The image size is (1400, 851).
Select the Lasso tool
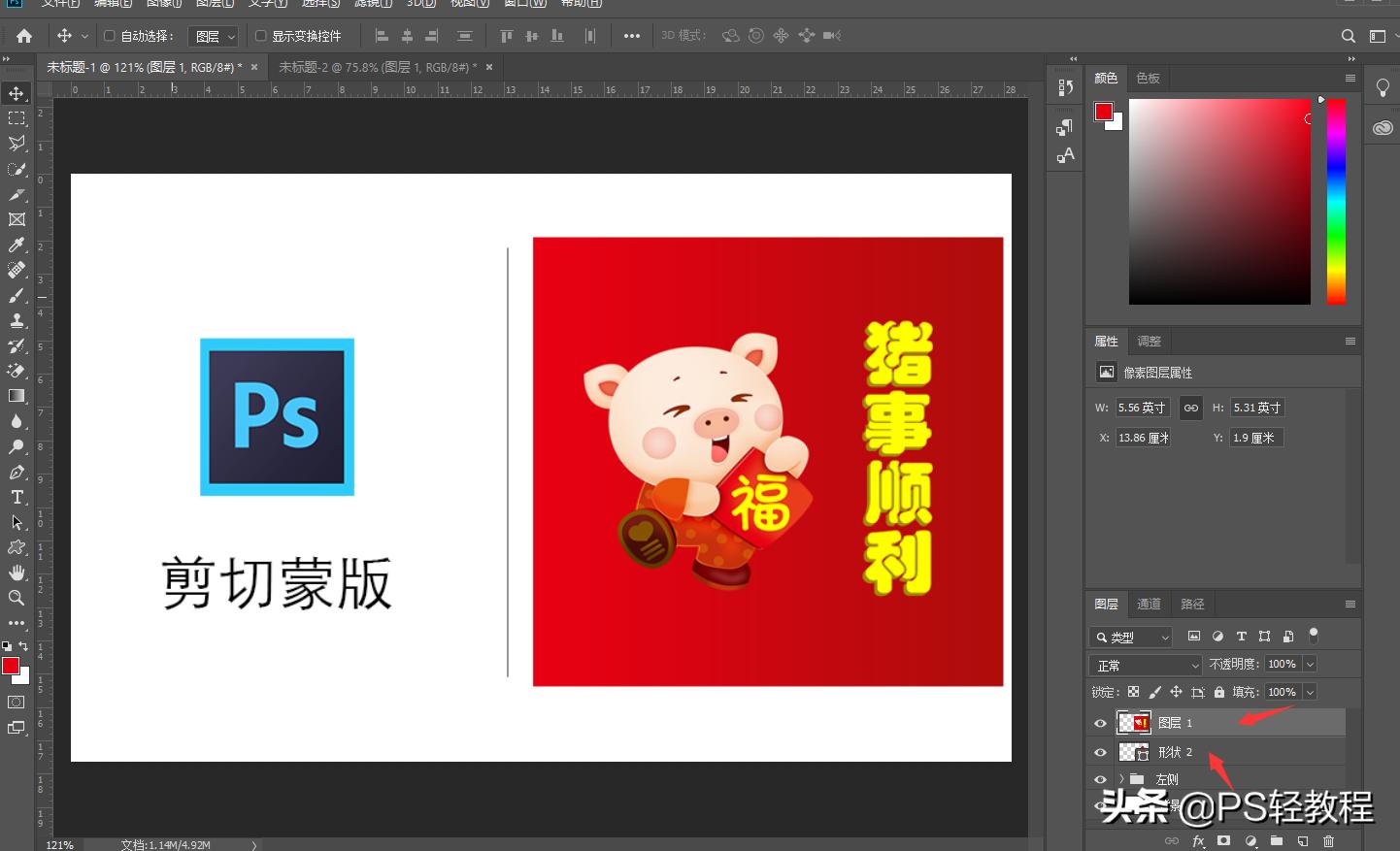pos(16,144)
